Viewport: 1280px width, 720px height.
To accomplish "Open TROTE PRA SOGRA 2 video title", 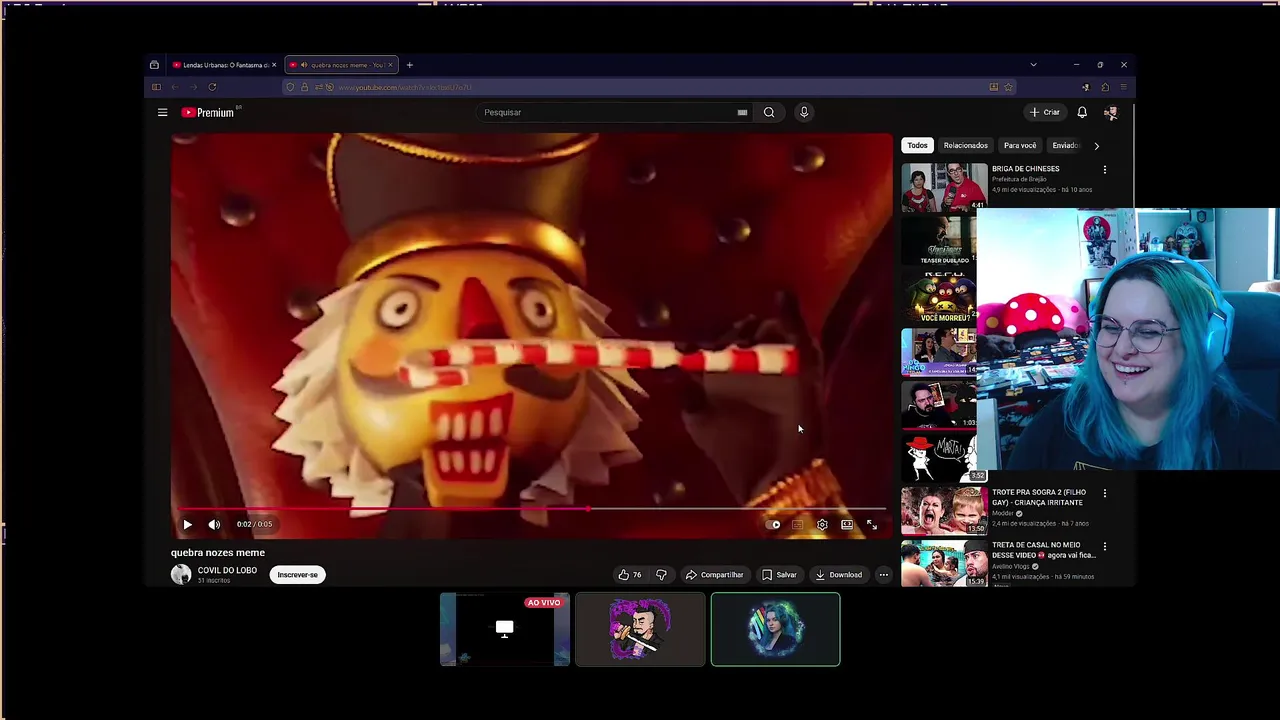I will tap(1038, 497).
